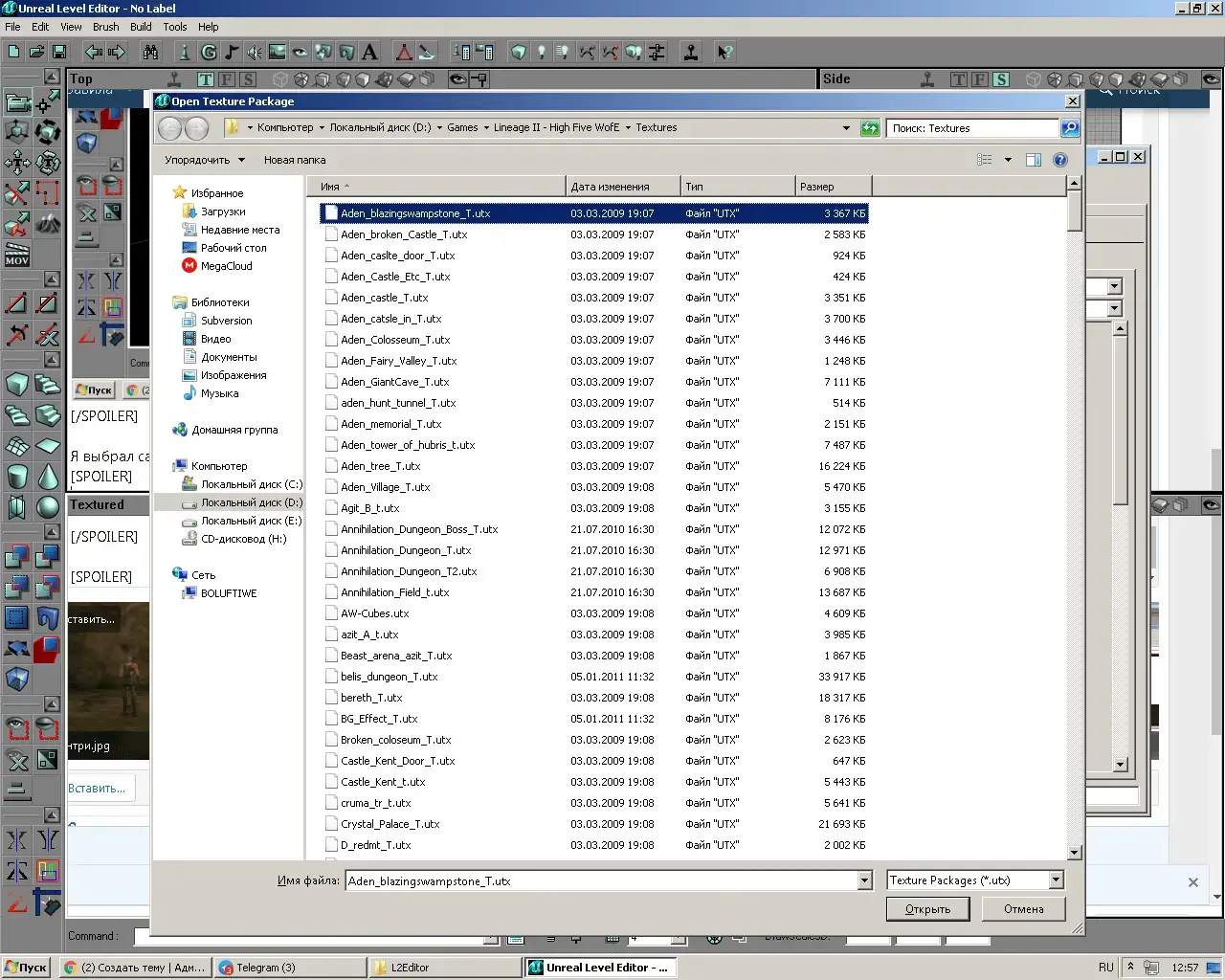This screenshot has width=1225, height=980.
Task: Click the New Map toolbar icon
Action: 13,52
